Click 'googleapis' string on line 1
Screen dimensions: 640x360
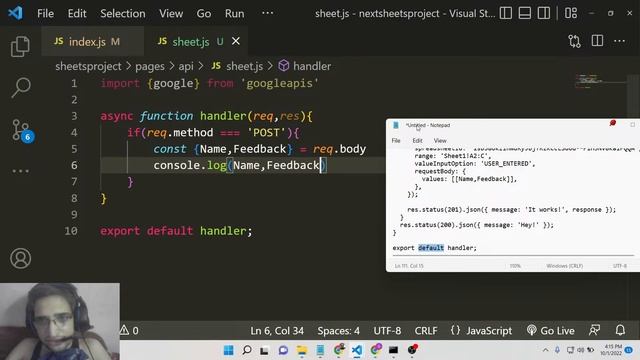coord(280,84)
